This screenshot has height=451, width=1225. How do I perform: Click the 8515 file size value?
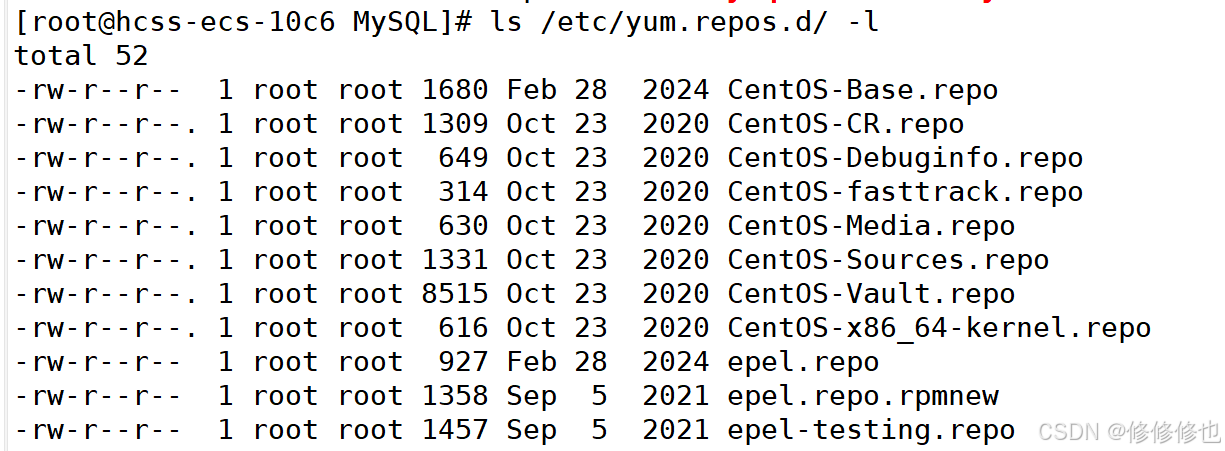(455, 294)
